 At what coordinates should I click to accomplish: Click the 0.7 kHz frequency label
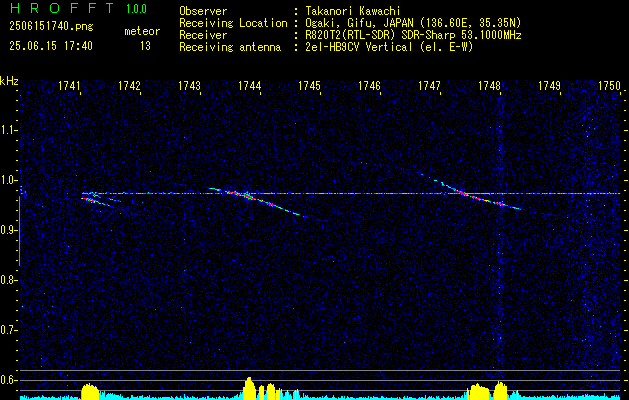click(x=8, y=330)
